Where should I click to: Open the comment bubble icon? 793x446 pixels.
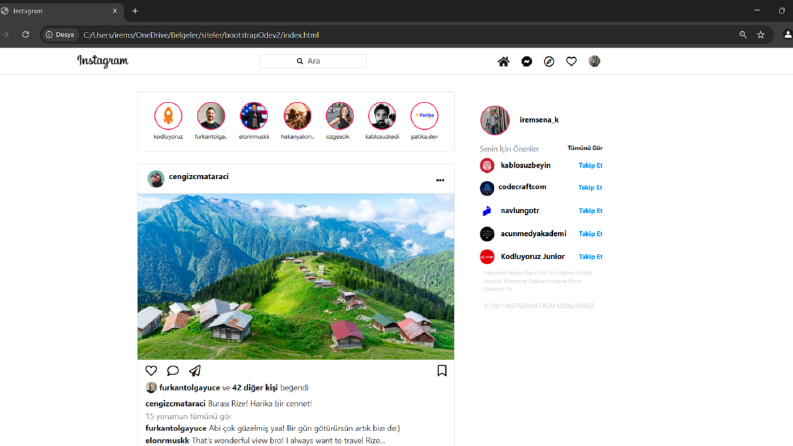[x=173, y=371]
